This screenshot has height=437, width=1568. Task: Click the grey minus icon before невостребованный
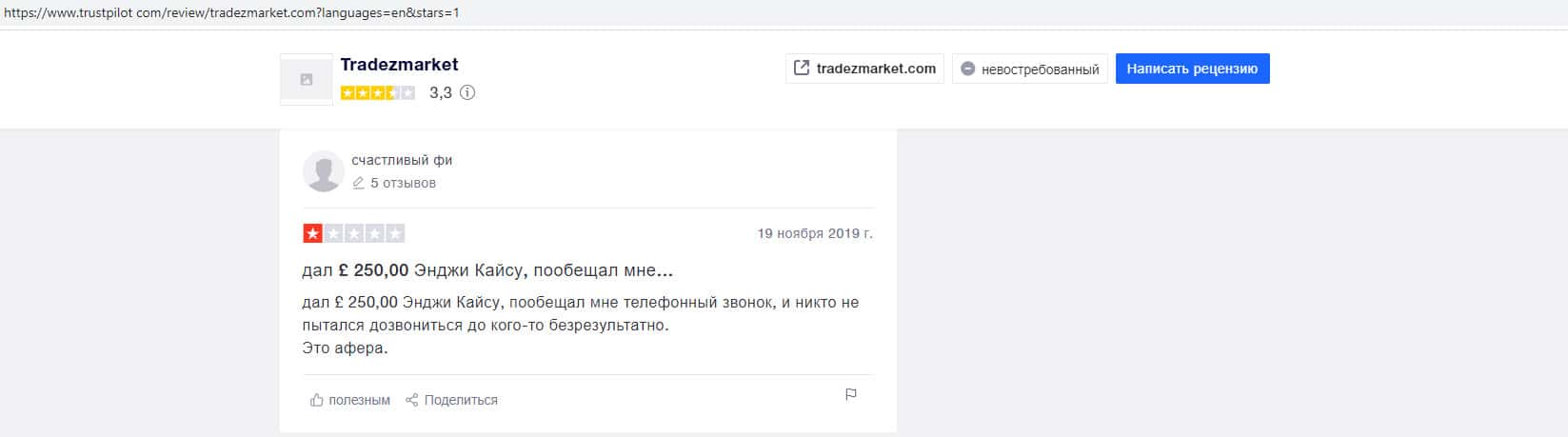[x=967, y=70]
